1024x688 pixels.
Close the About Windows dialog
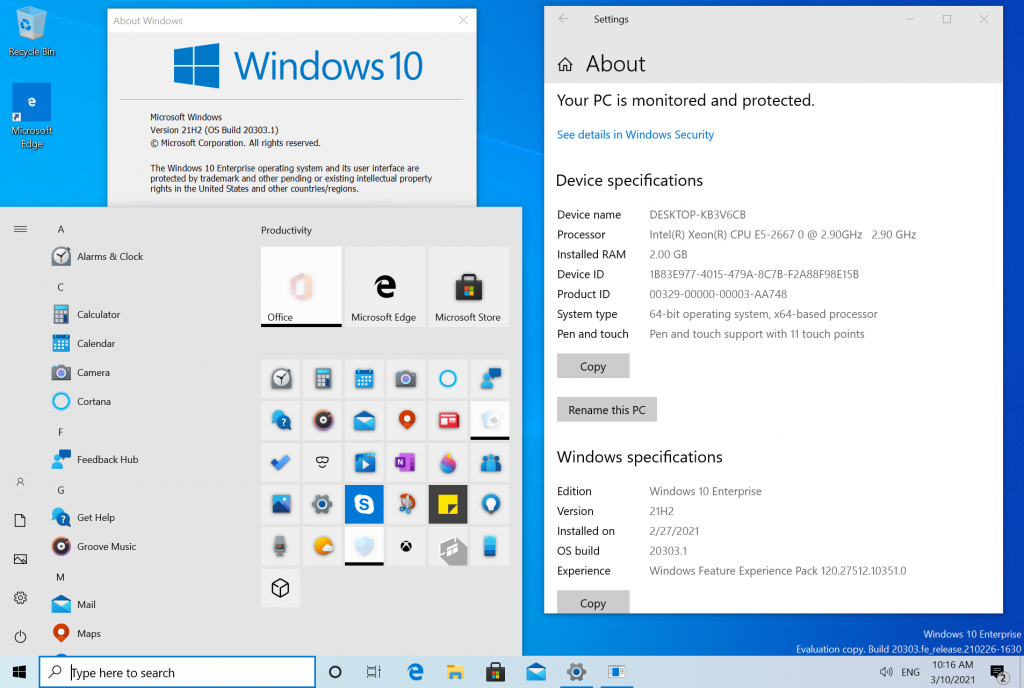(463, 20)
